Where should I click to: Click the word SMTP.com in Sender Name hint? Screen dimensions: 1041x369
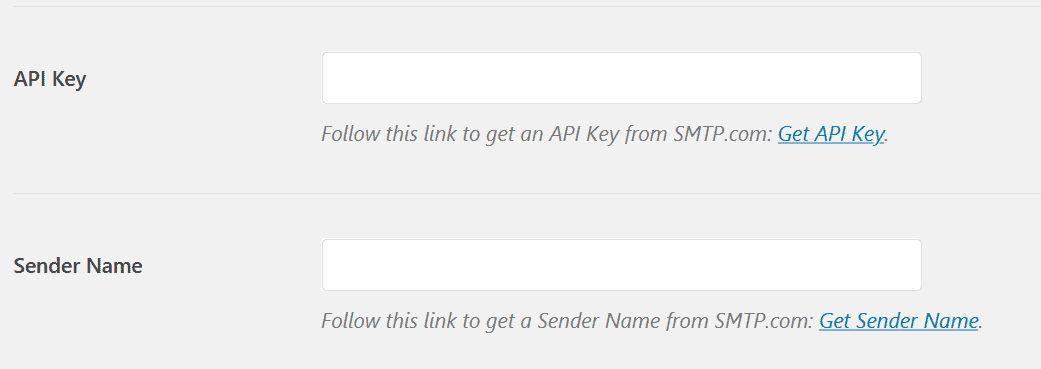(763, 321)
